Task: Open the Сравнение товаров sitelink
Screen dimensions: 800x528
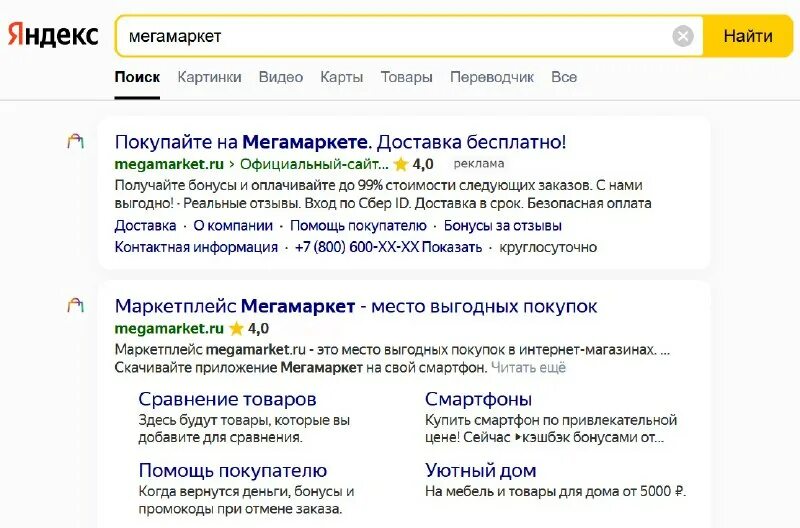Action: pos(227,399)
